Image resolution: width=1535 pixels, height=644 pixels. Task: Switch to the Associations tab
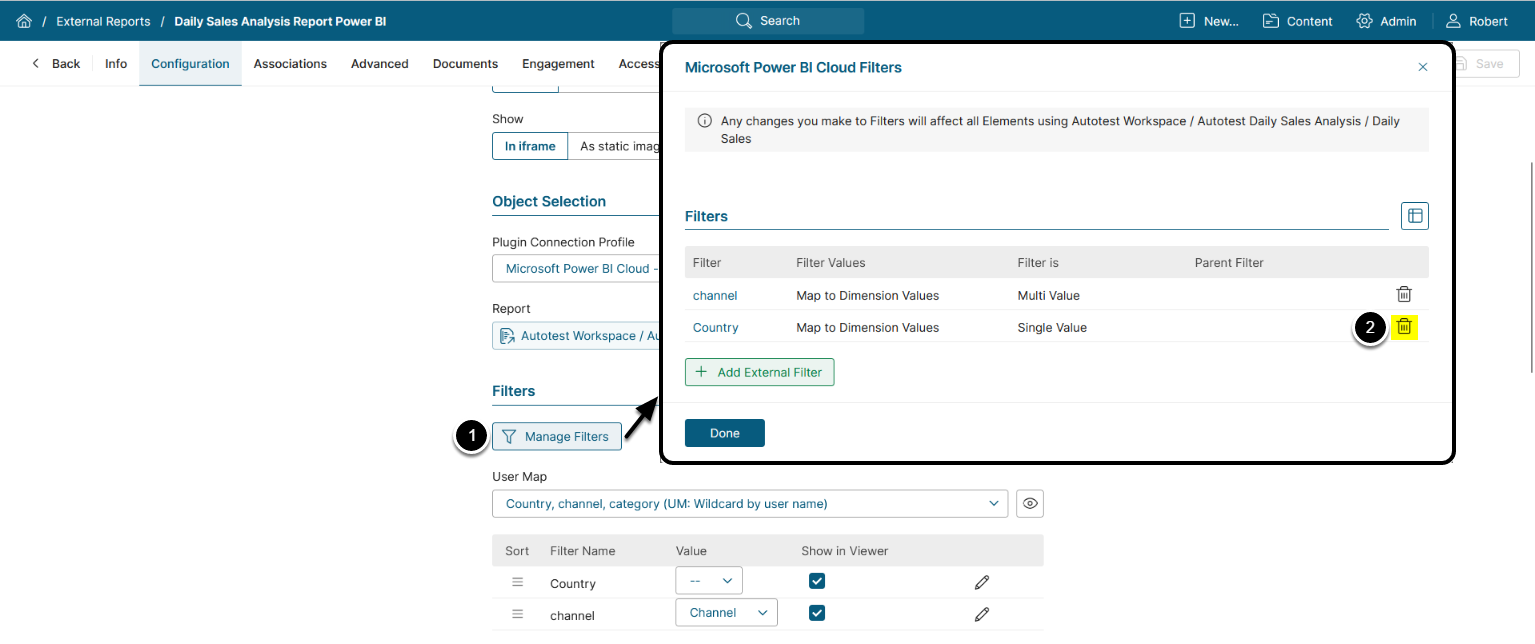[290, 64]
